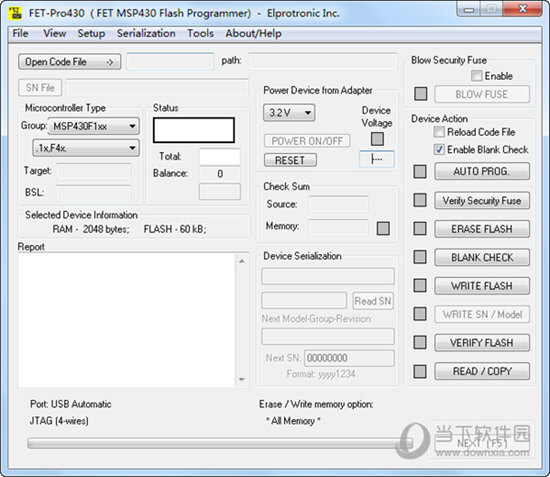Open the About/Help menu
550x477 pixels.
tap(253, 33)
